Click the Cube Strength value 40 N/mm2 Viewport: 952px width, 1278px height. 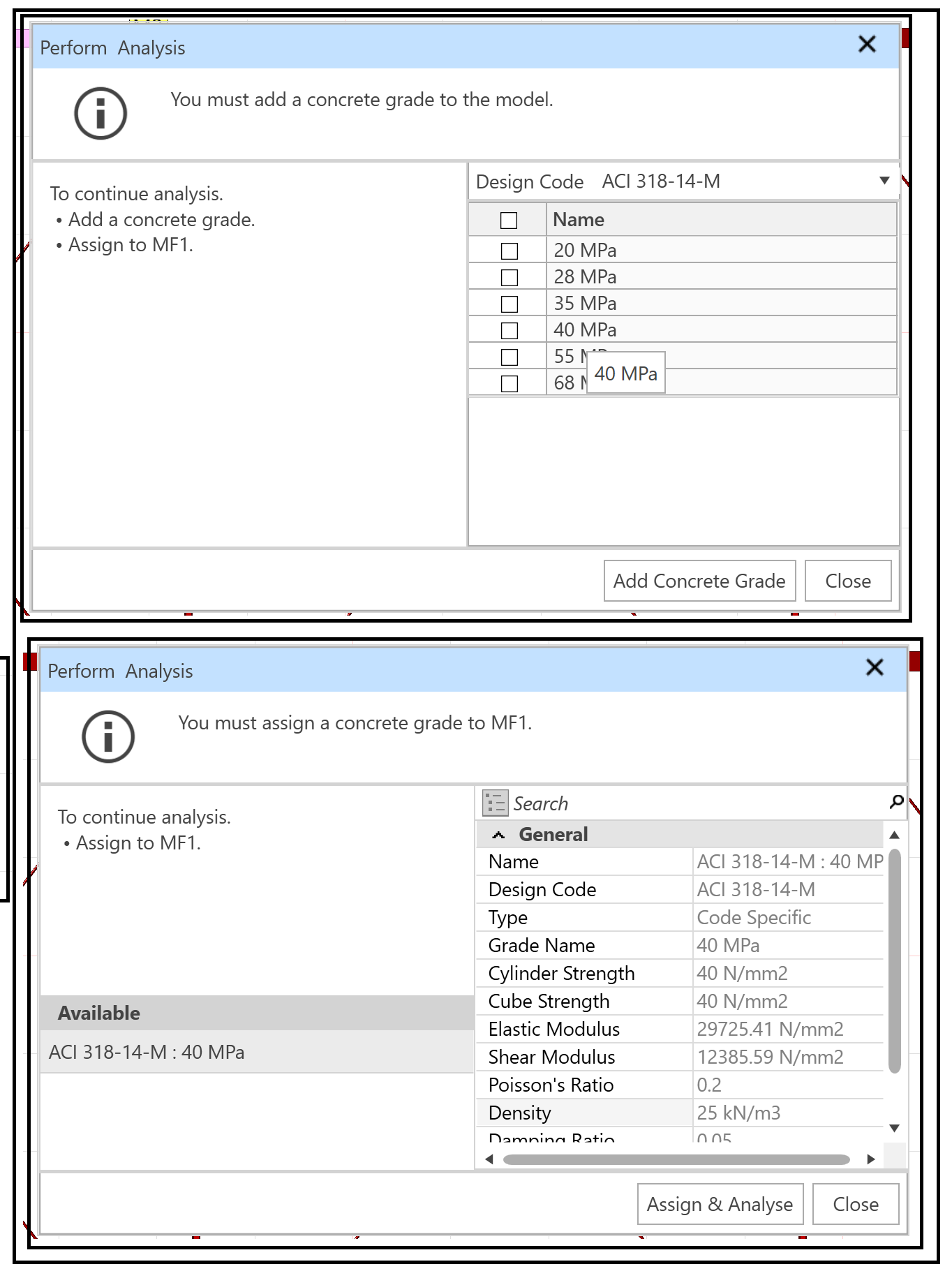click(789, 1002)
